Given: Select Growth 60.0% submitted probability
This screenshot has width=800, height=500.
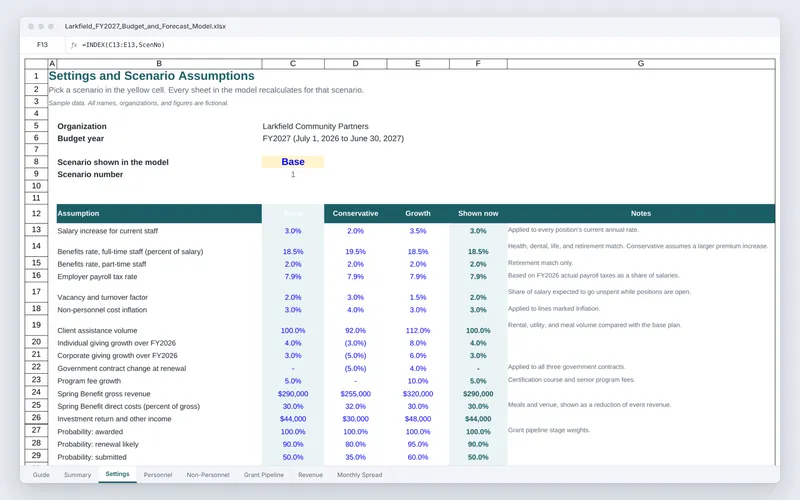Looking at the screenshot, I should (418, 457).
